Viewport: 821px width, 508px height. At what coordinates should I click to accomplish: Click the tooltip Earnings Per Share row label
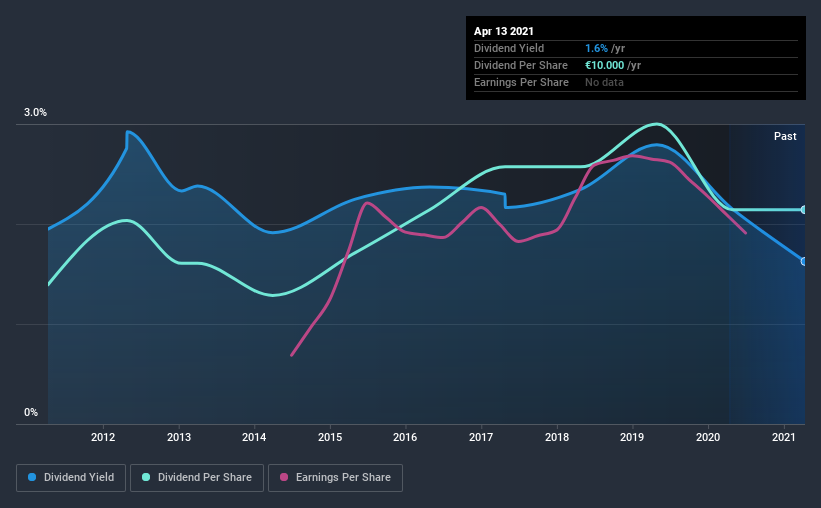[521, 82]
